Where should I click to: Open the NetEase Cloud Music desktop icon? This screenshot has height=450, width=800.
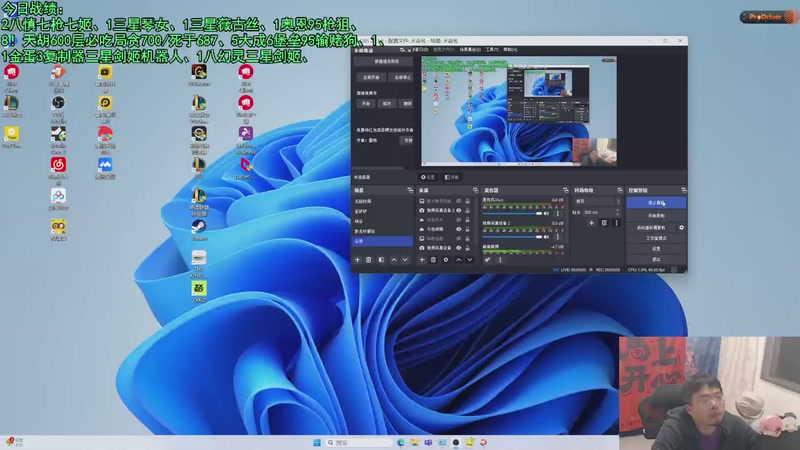pyautogui.click(x=58, y=170)
